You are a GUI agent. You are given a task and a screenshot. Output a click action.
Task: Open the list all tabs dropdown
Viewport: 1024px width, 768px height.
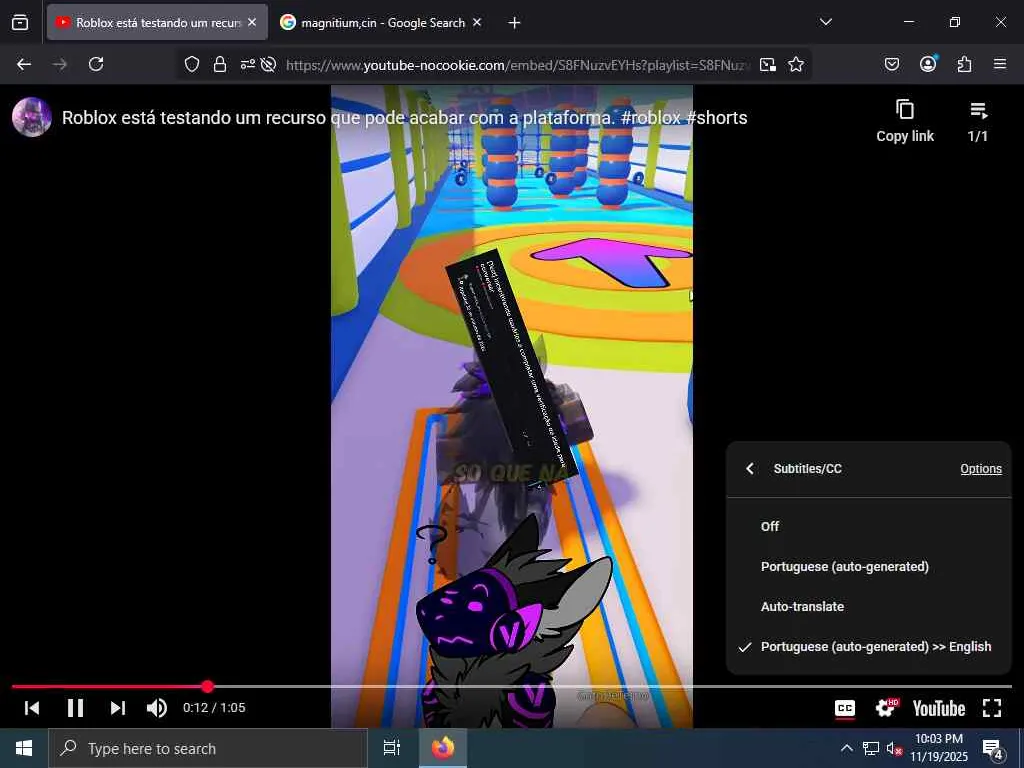[x=826, y=22]
